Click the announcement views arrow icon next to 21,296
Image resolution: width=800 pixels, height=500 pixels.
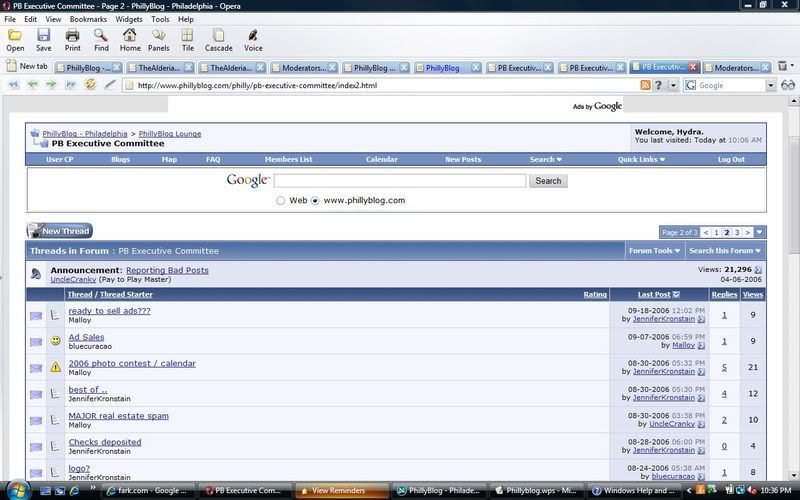point(758,270)
